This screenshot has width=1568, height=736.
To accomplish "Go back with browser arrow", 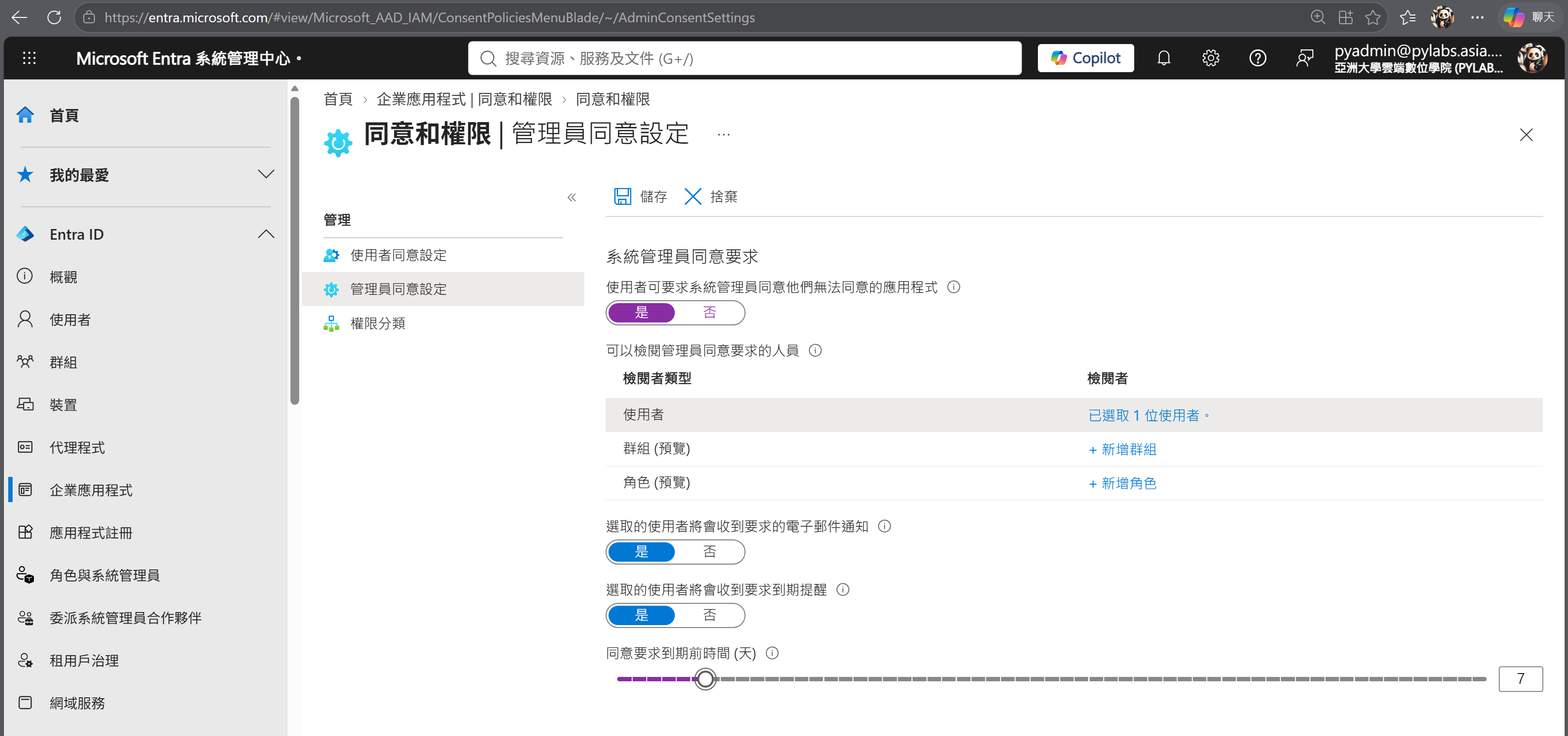I will [19, 17].
